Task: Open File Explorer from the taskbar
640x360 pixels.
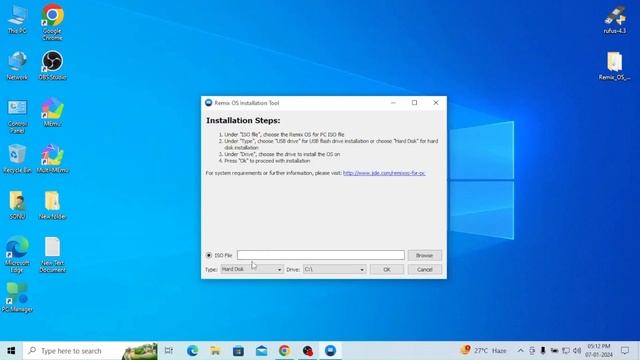Action: [215, 351]
